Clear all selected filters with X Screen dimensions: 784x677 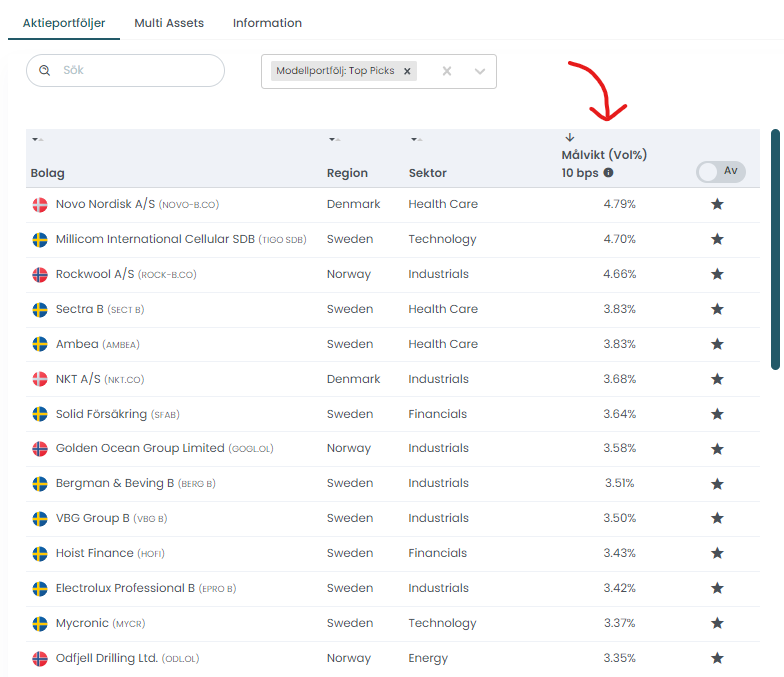point(447,71)
